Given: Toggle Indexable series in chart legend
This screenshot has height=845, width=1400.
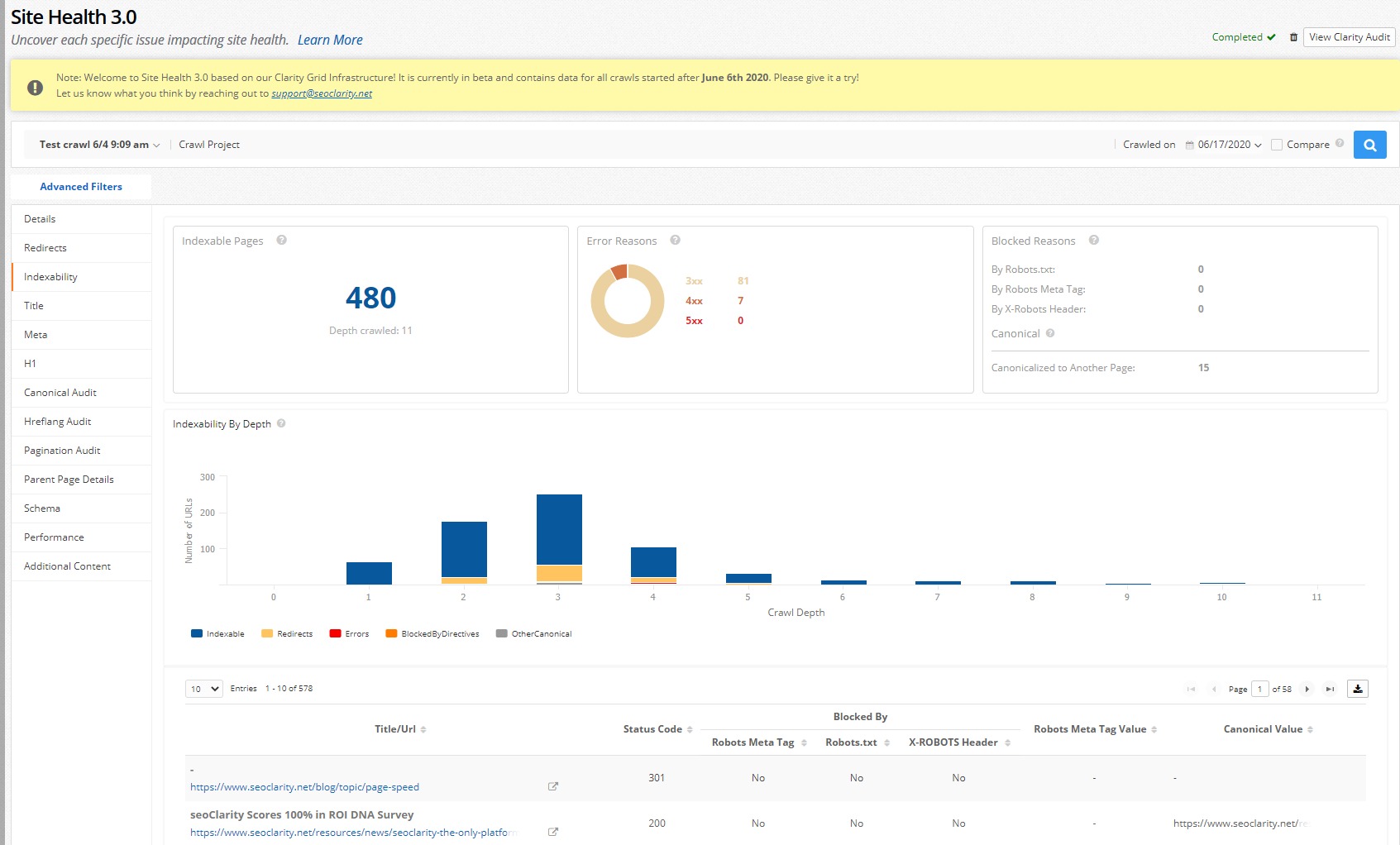Looking at the screenshot, I should pyautogui.click(x=217, y=634).
